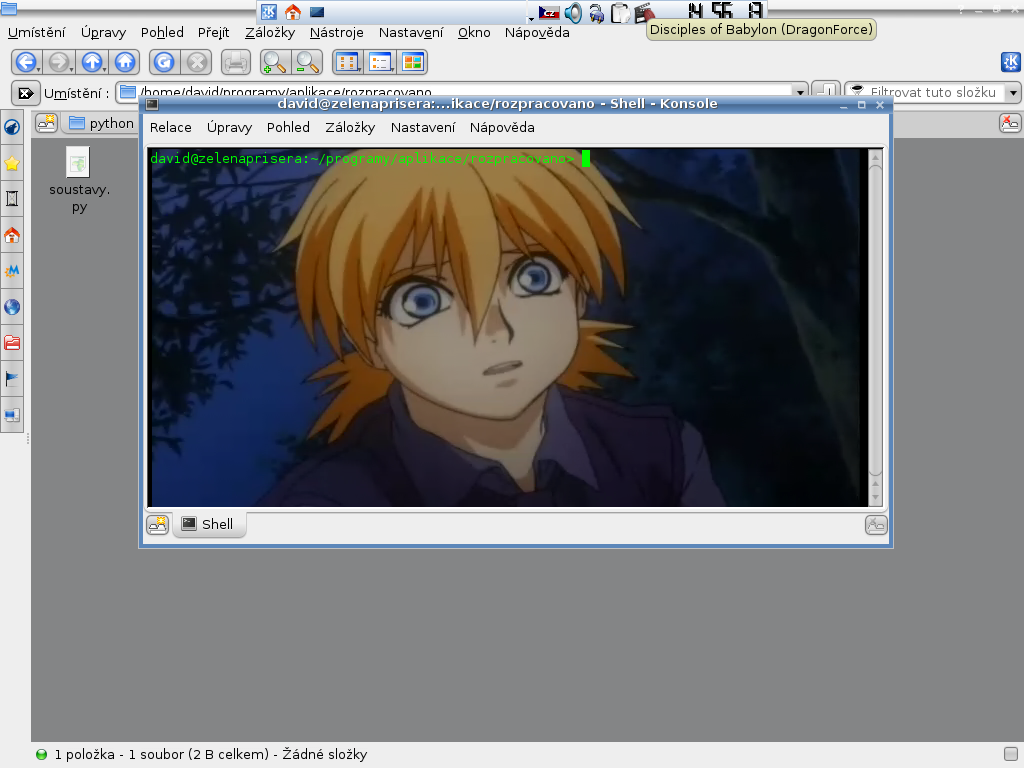
Task: Go to home folder via toolbar icon
Action: tap(125, 62)
